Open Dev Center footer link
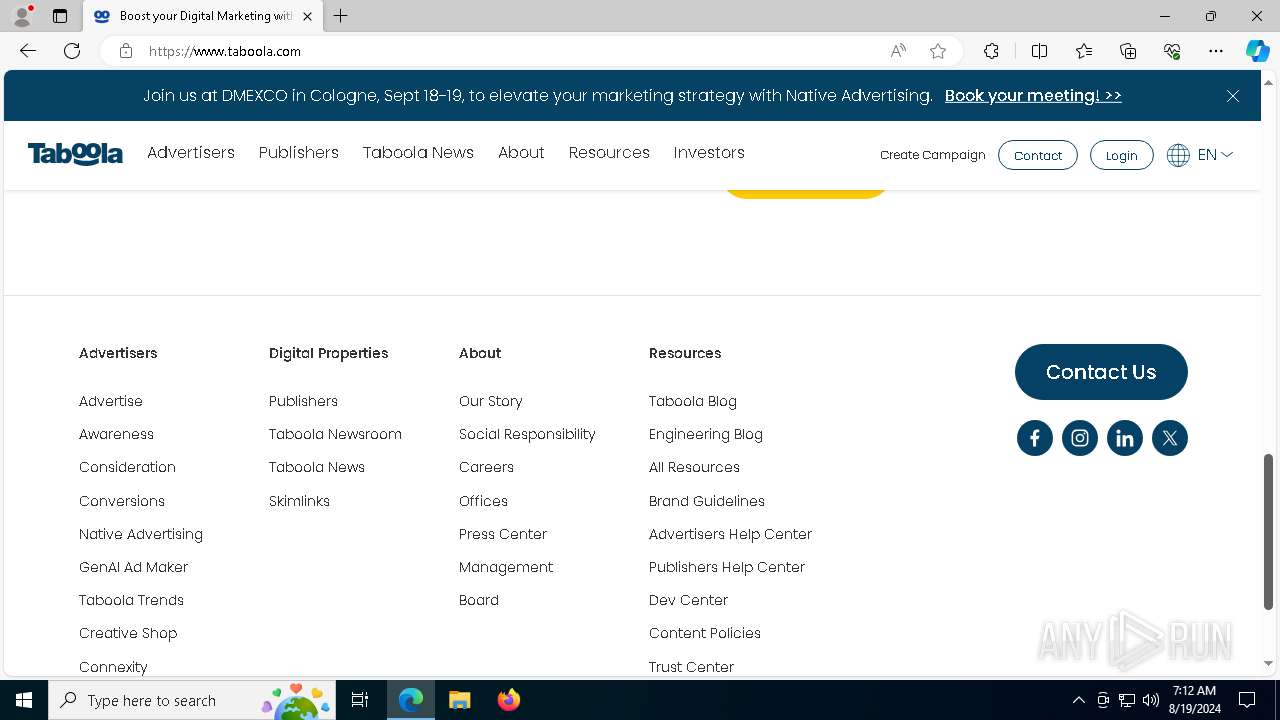Screen dimensions: 1280x720 click(x=688, y=600)
